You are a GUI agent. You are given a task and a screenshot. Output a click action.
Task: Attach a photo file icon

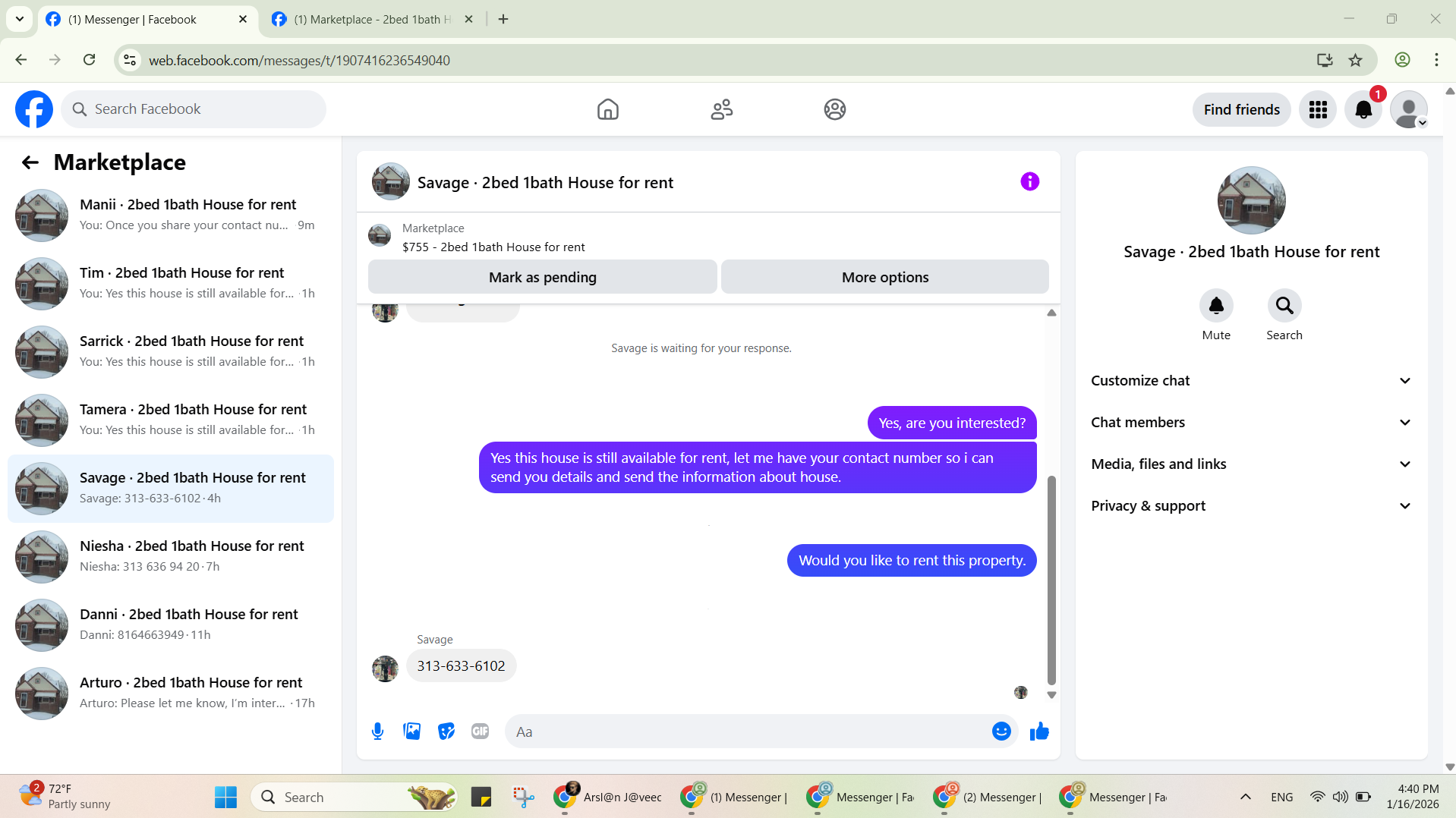411,731
